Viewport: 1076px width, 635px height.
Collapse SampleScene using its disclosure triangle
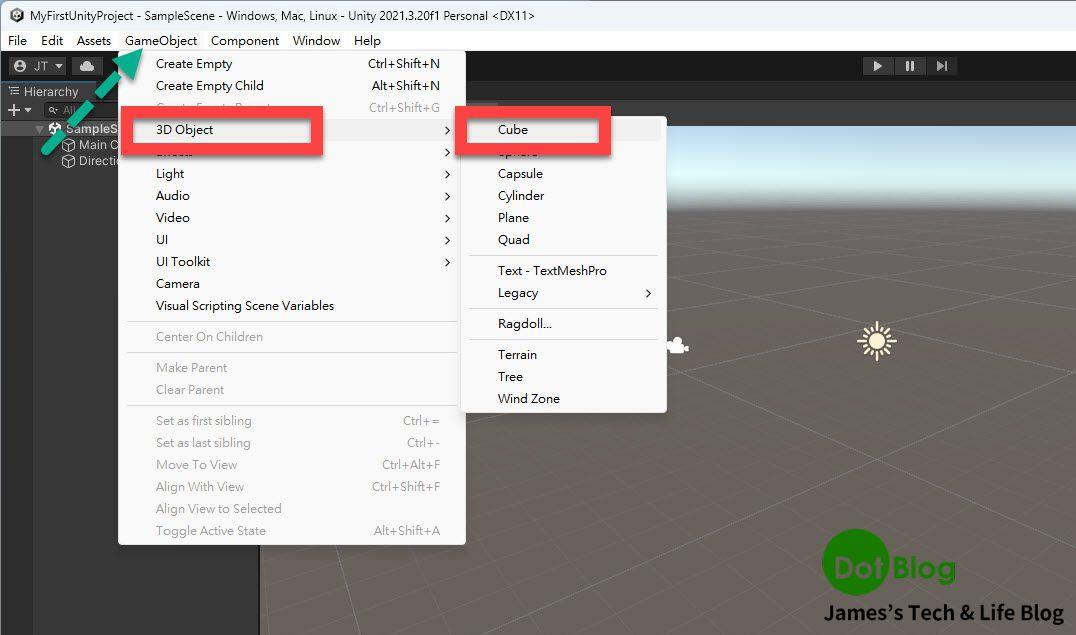(40, 128)
